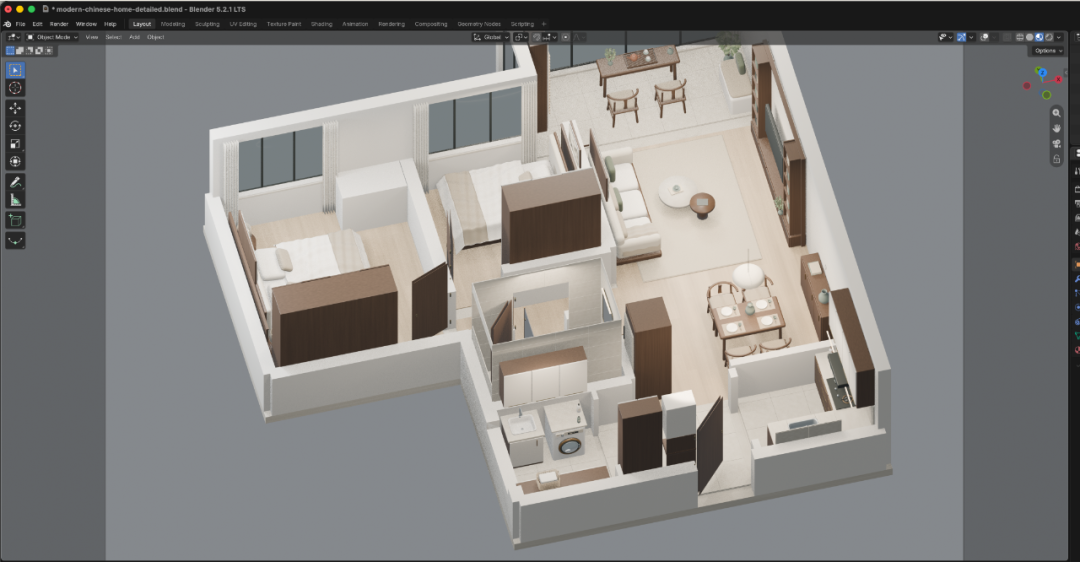Screen dimensions: 1080x562
Task: Open the Window menu
Action: point(86,23)
